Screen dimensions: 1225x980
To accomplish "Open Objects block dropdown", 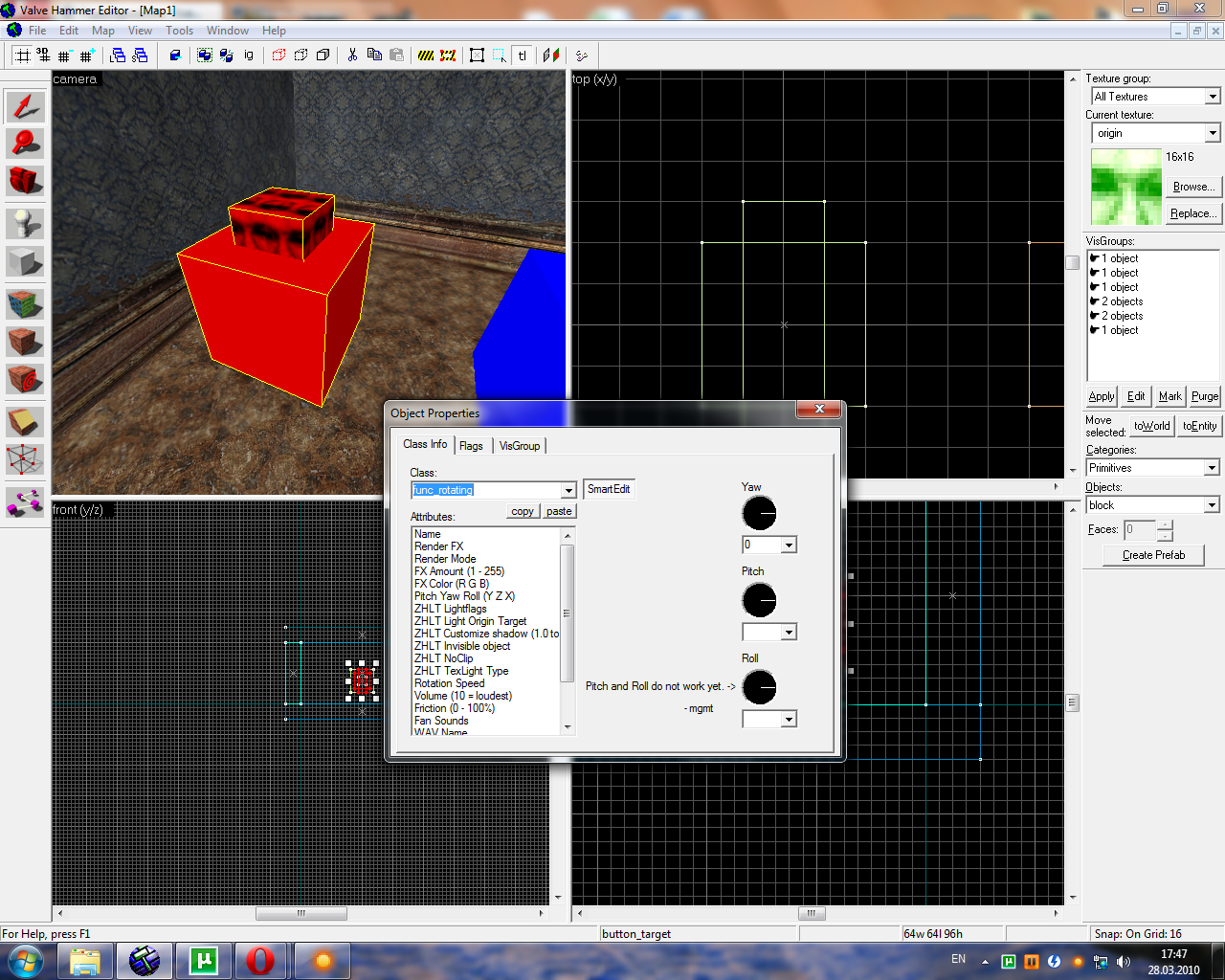I will (x=1212, y=505).
